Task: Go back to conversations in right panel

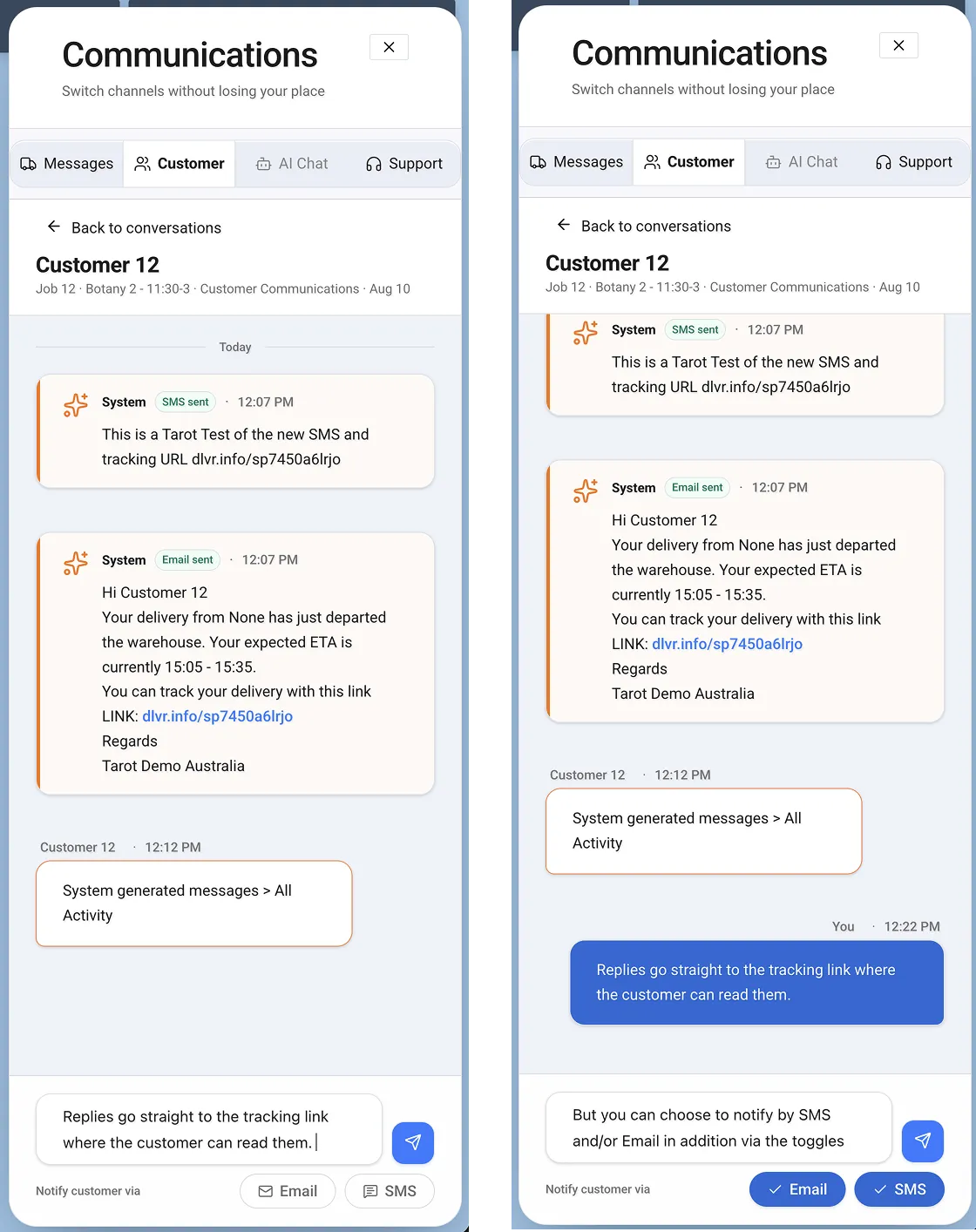Action: coord(644,226)
